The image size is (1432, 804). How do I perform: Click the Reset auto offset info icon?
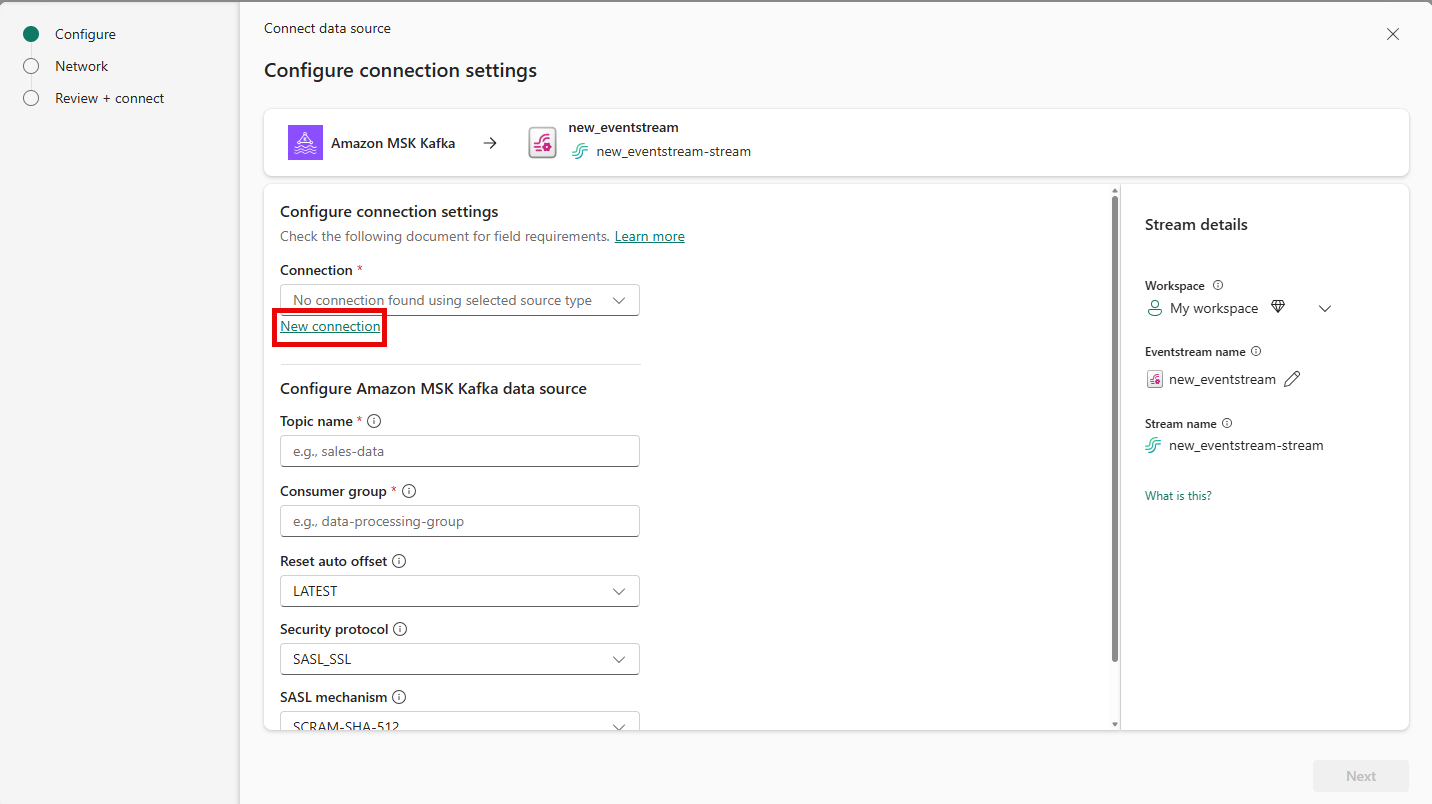[399, 562]
